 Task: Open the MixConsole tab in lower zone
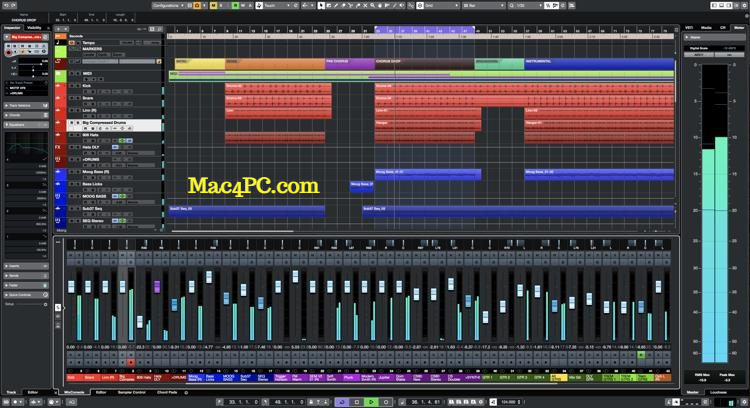[74, 392]
